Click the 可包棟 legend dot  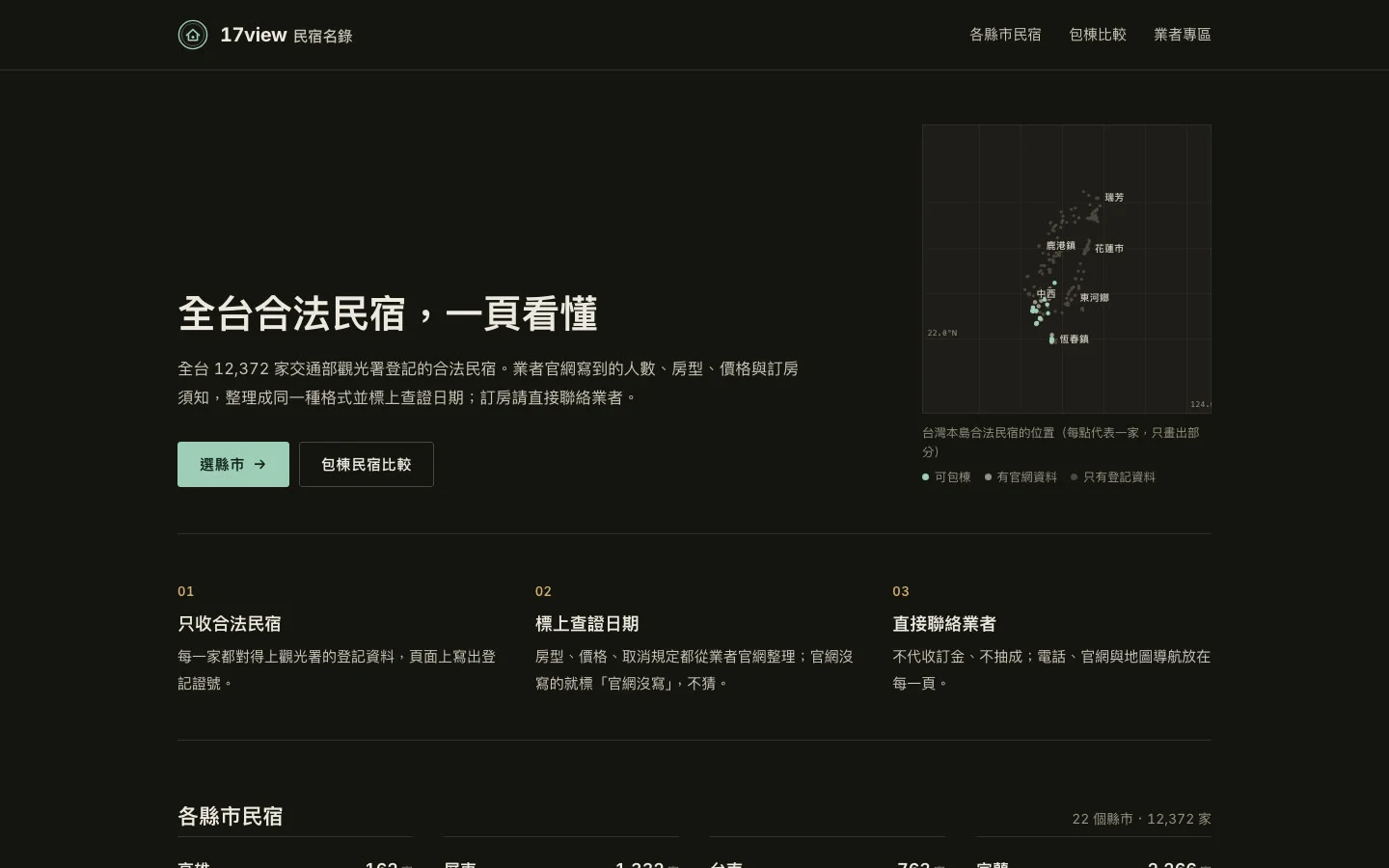point(926,476)
